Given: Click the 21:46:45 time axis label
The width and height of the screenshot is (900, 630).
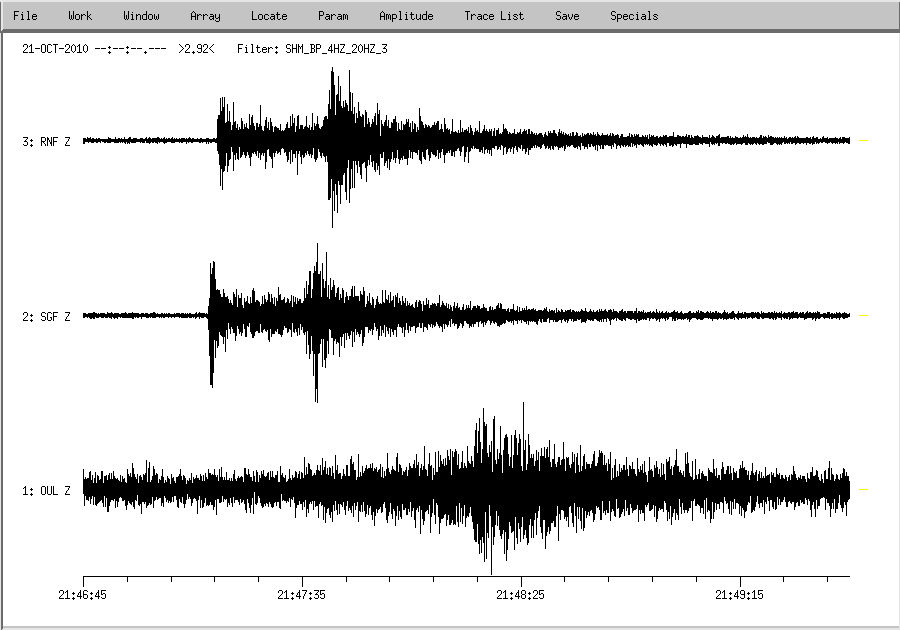Looking at the screenshot, I should [x=83, y=595].
